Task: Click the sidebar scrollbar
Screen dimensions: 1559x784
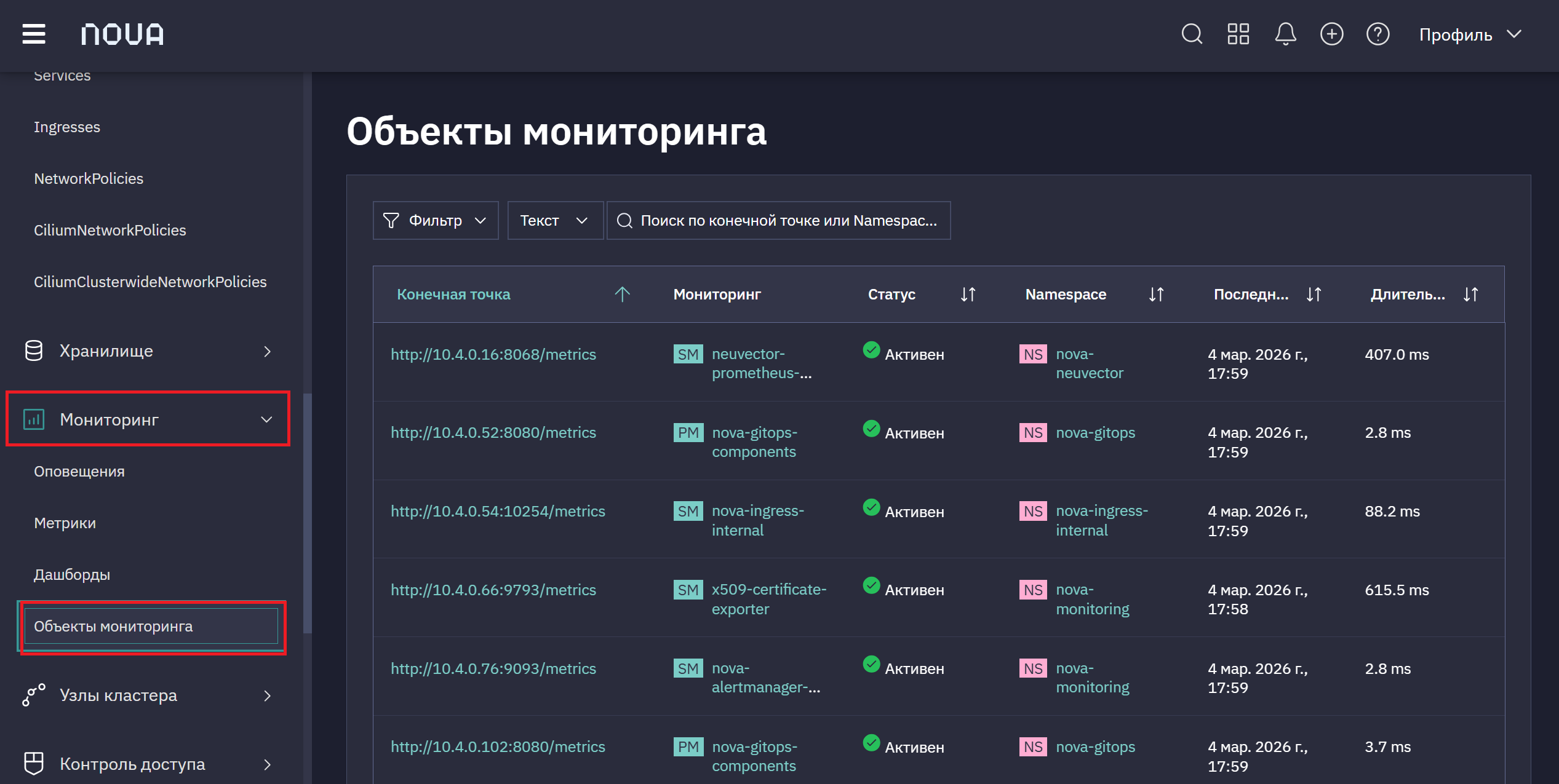Action: tap(308, 513)
